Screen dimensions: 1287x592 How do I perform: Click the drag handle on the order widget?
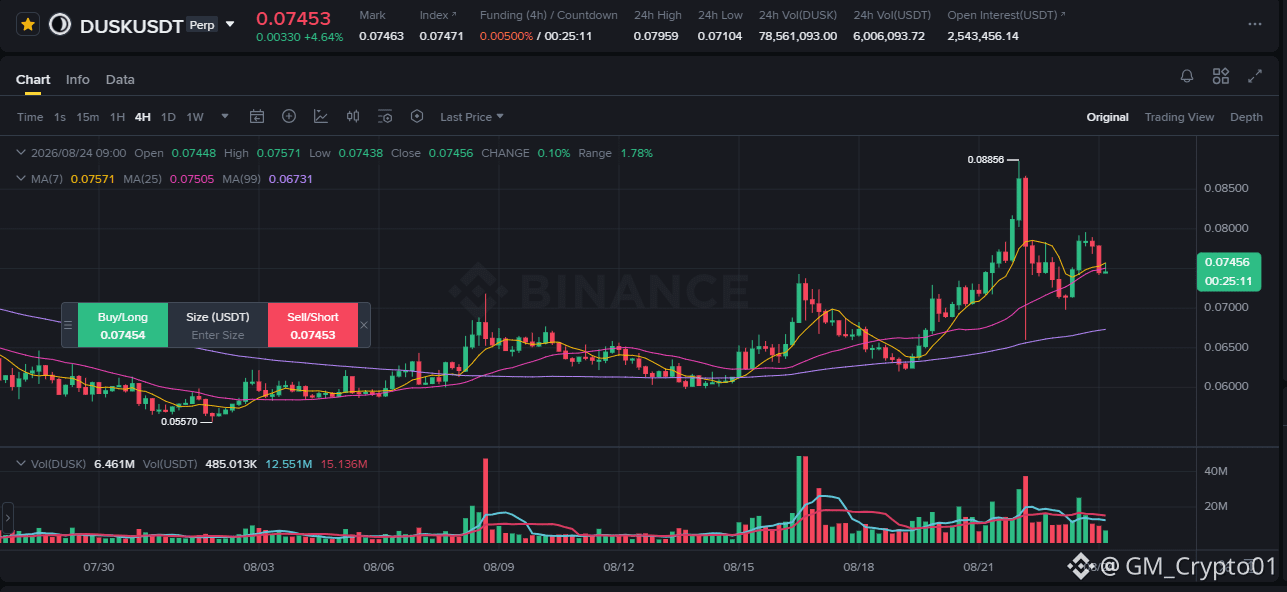coord(68,325)
